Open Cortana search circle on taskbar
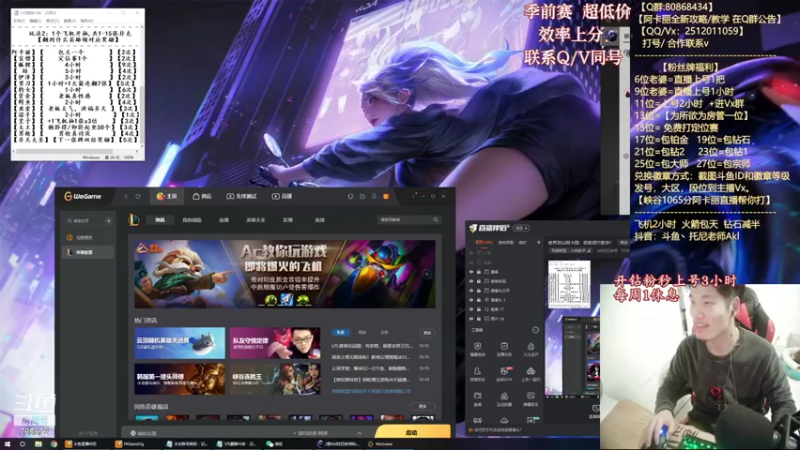This screenshot has height=450, width=800. (x=22, y=444)
